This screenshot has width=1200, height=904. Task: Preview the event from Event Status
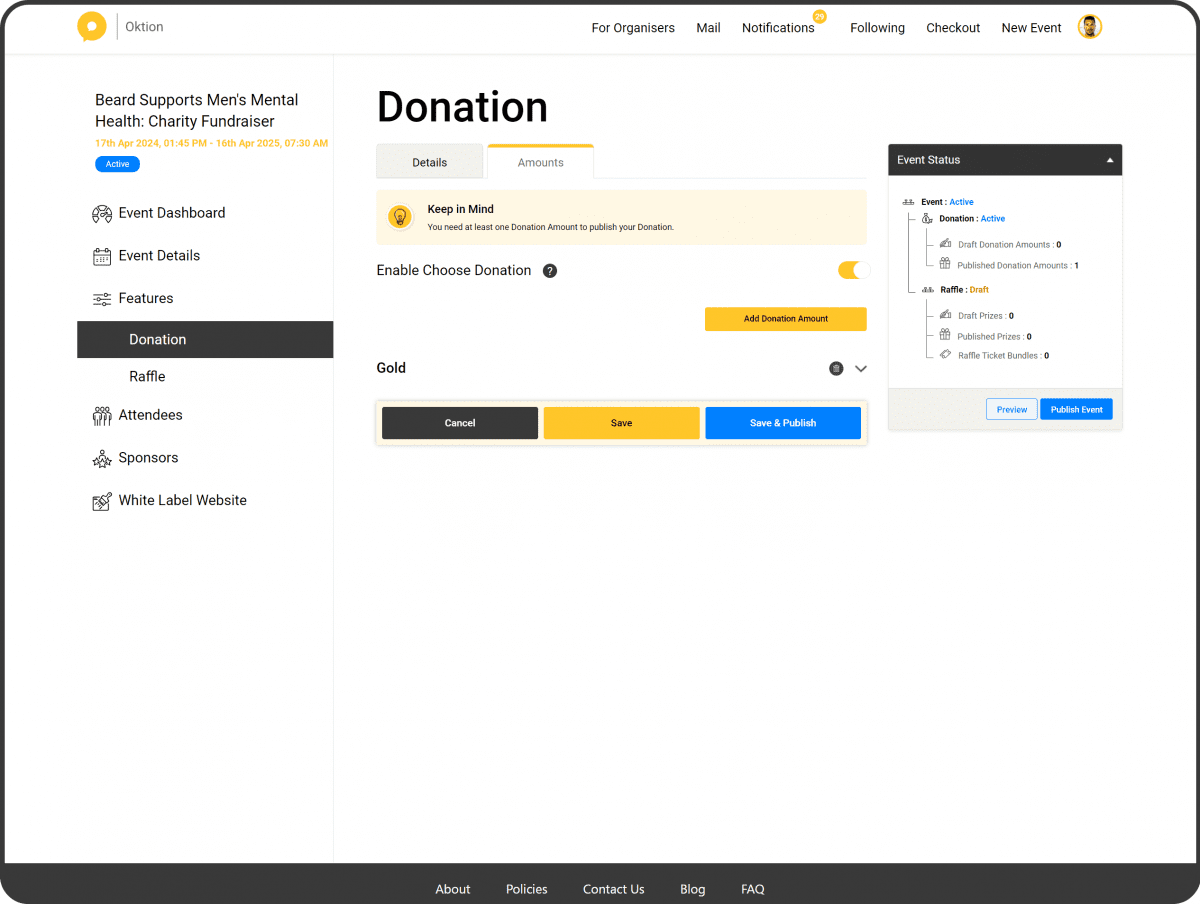1011,409
